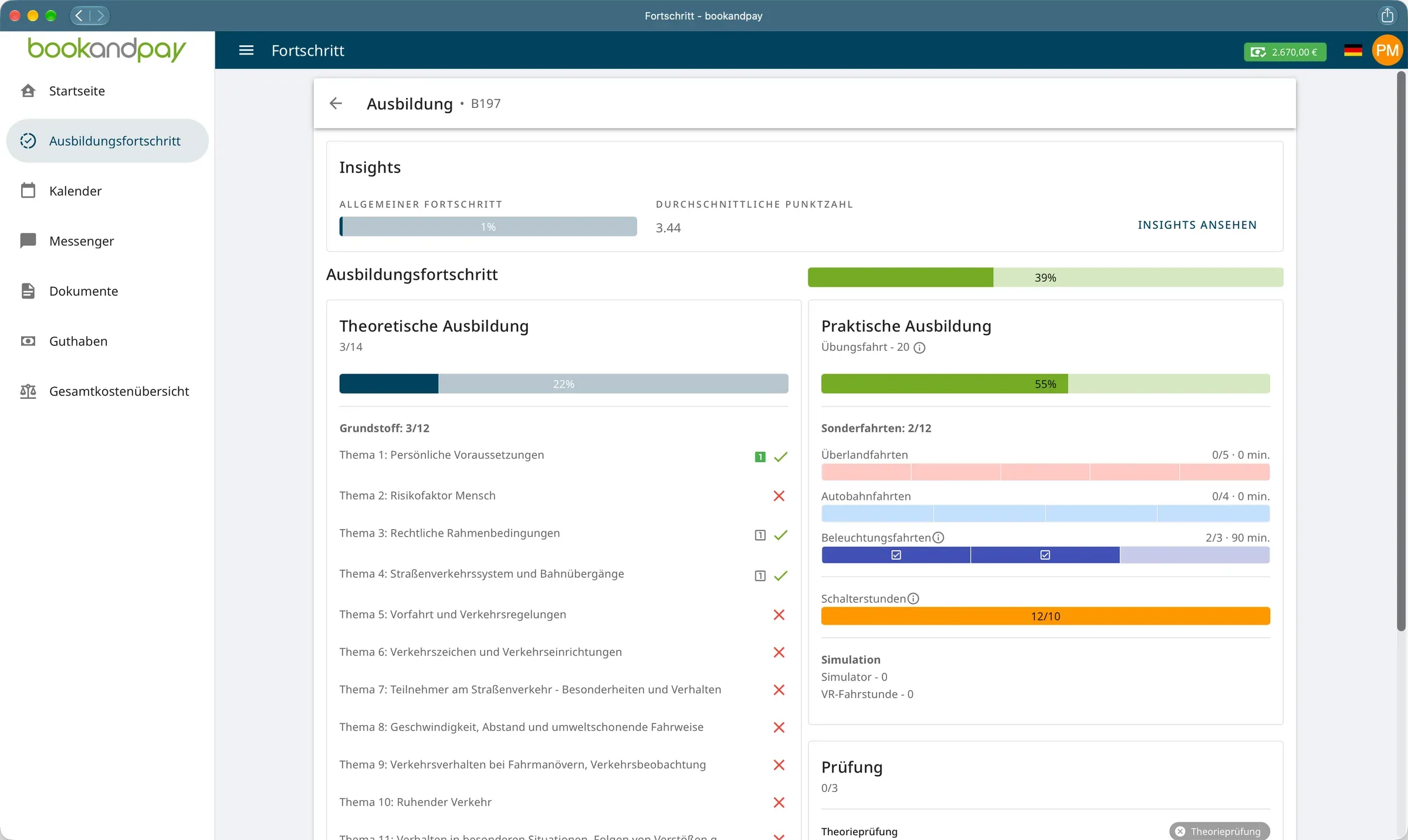Click the back arrow beside Ausbildung

coord(336,103)
